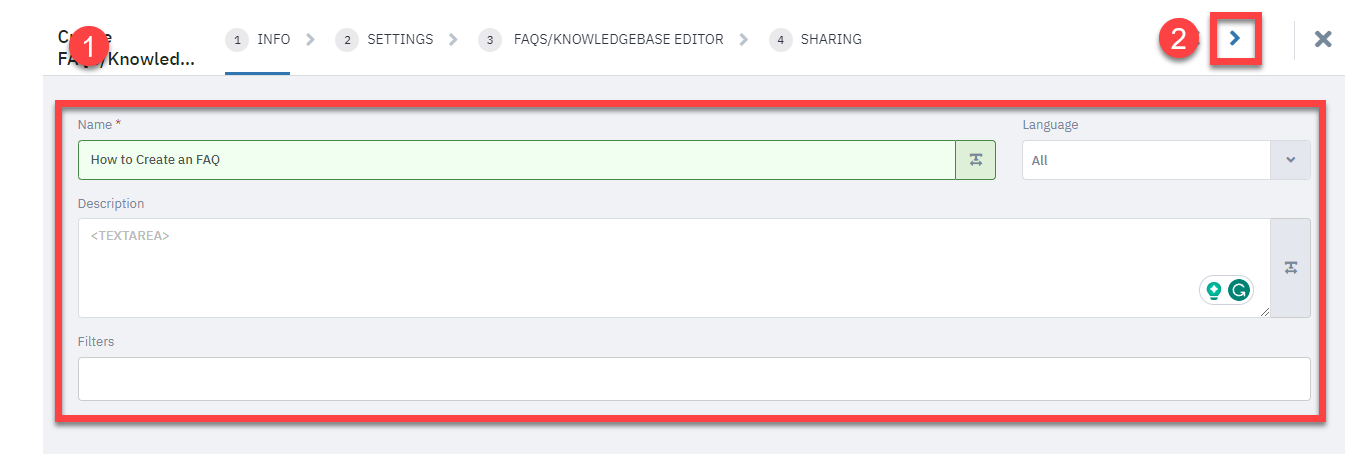This screenshot has height=468, width=1358.
Task: Open the Grammarly icon in the Description textarea
Action: coord(1239,290)
